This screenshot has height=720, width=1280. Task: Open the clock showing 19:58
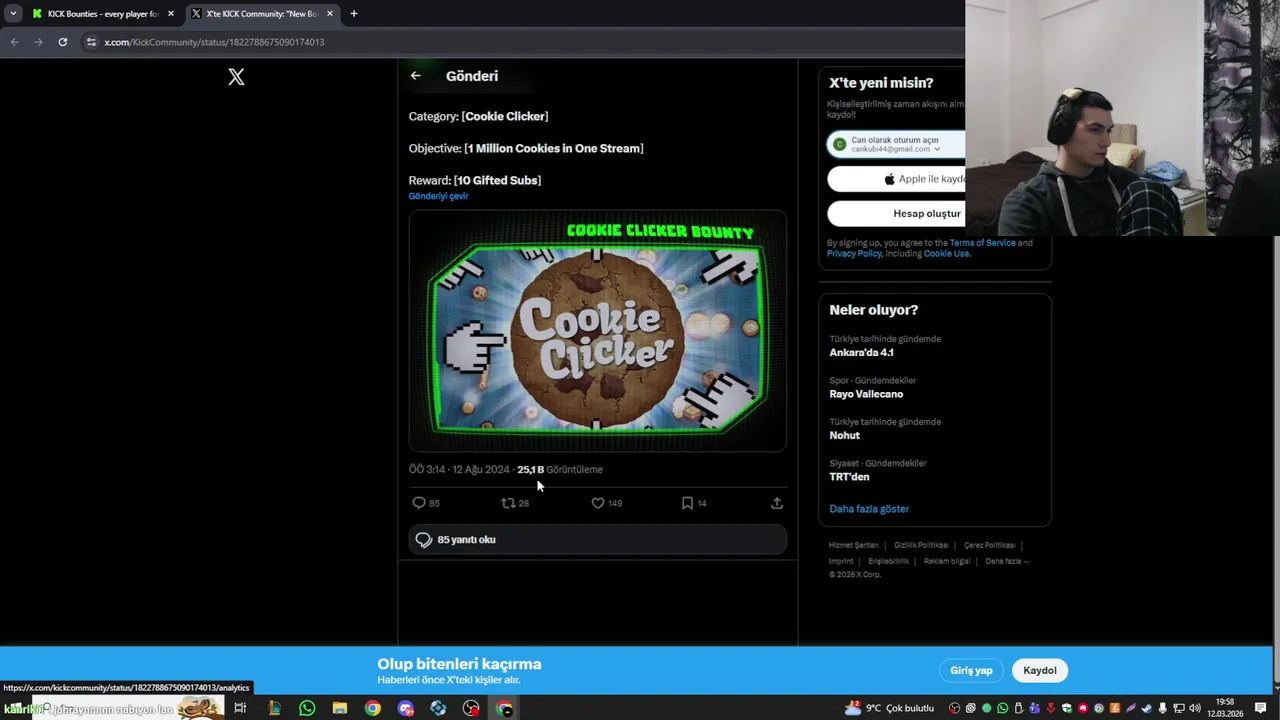[x=1225, y=708]
